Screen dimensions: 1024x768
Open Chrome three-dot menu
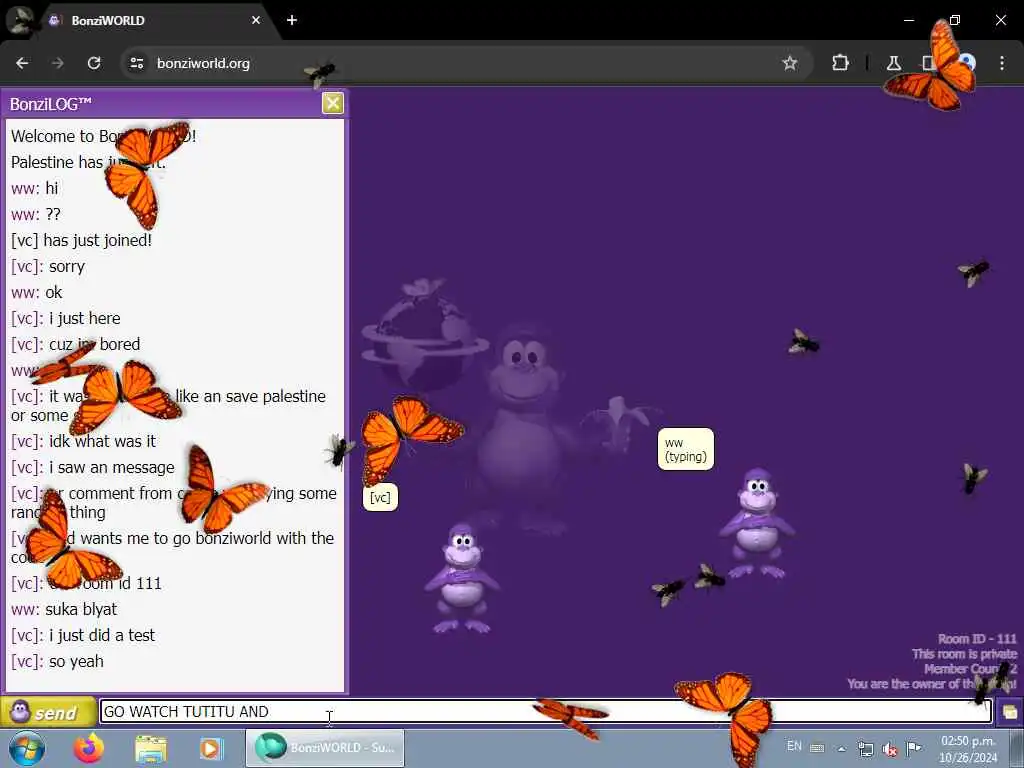pyautogui.click(x=1002, y=63)
